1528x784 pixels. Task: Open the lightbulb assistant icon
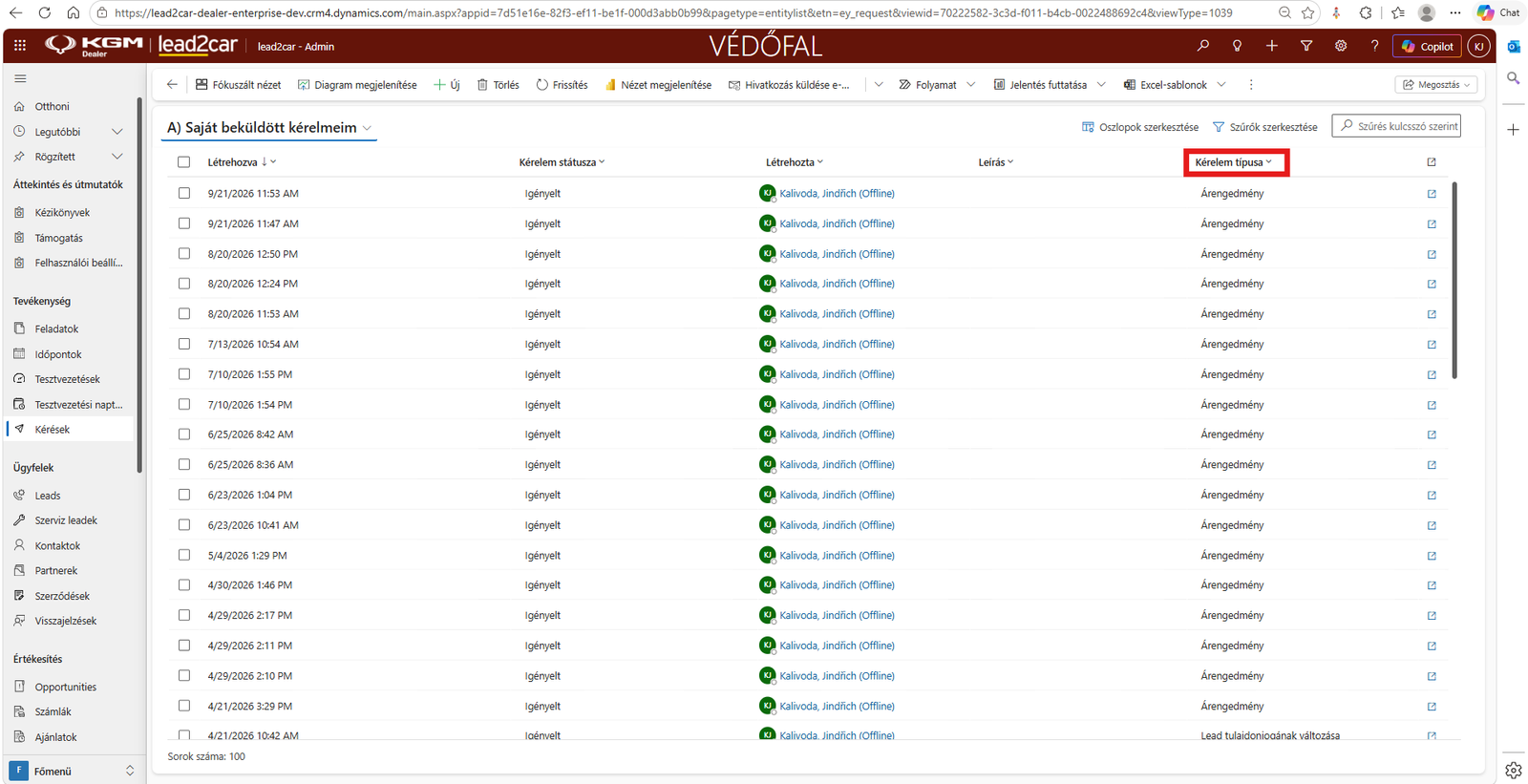[x=1238, y=46]
